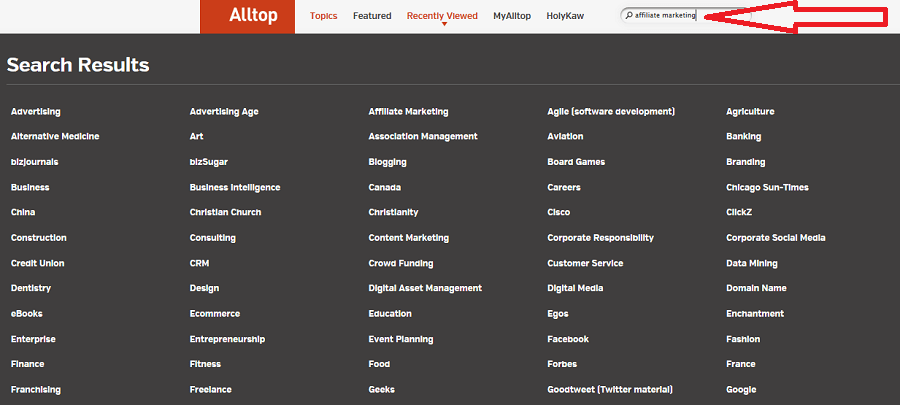This screenshot has width=900, height=405.
Task: Open the Consulting topic
Action: tap(212, 237)
